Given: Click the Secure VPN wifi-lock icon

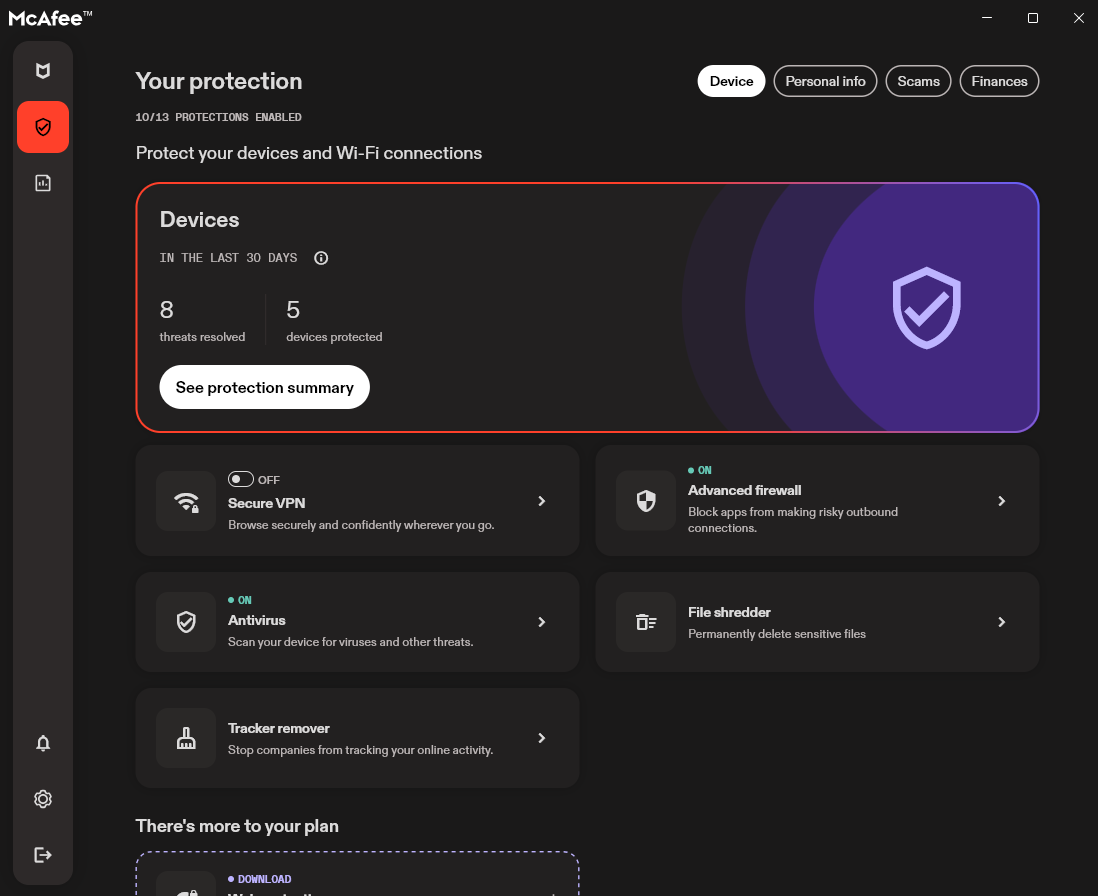Looking at the screenshot, I should coord(186,501).
